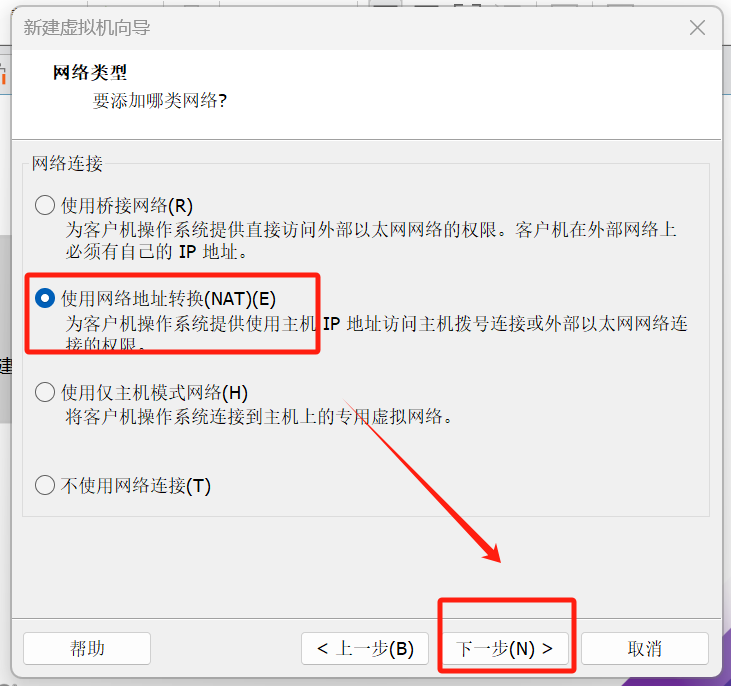Close the 新建虚拟机向导 dialog with X
Viewport: 731px width, 686px height.
pyautogui.click(x=697, y=28)
